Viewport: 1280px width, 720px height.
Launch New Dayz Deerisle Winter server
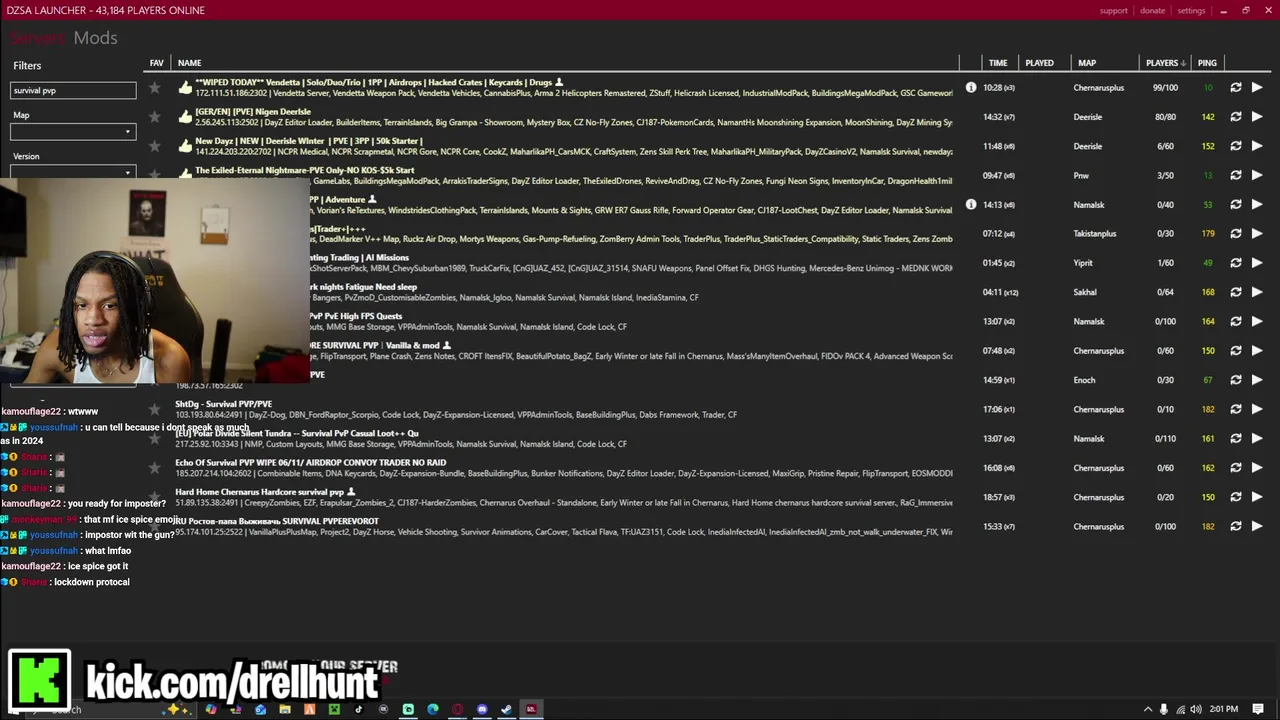[x=1257, y=146]
